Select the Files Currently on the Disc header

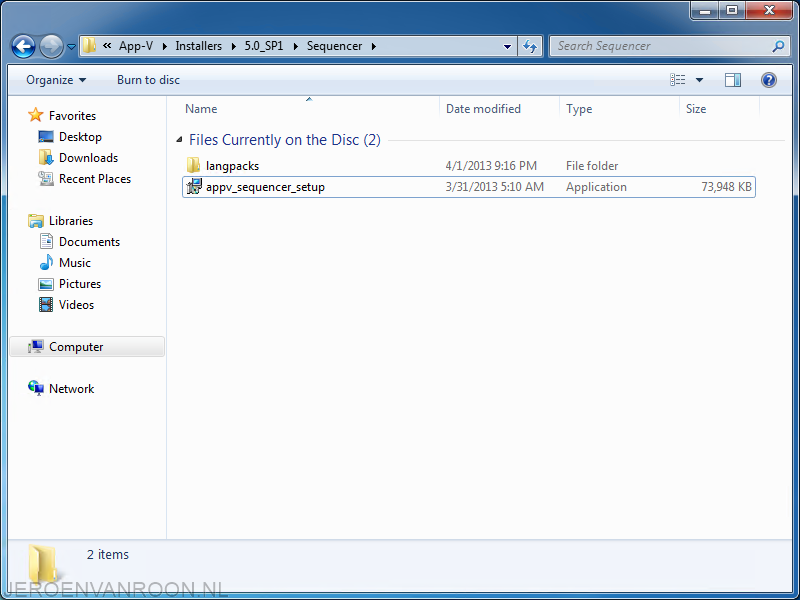[x=285, y=140]
